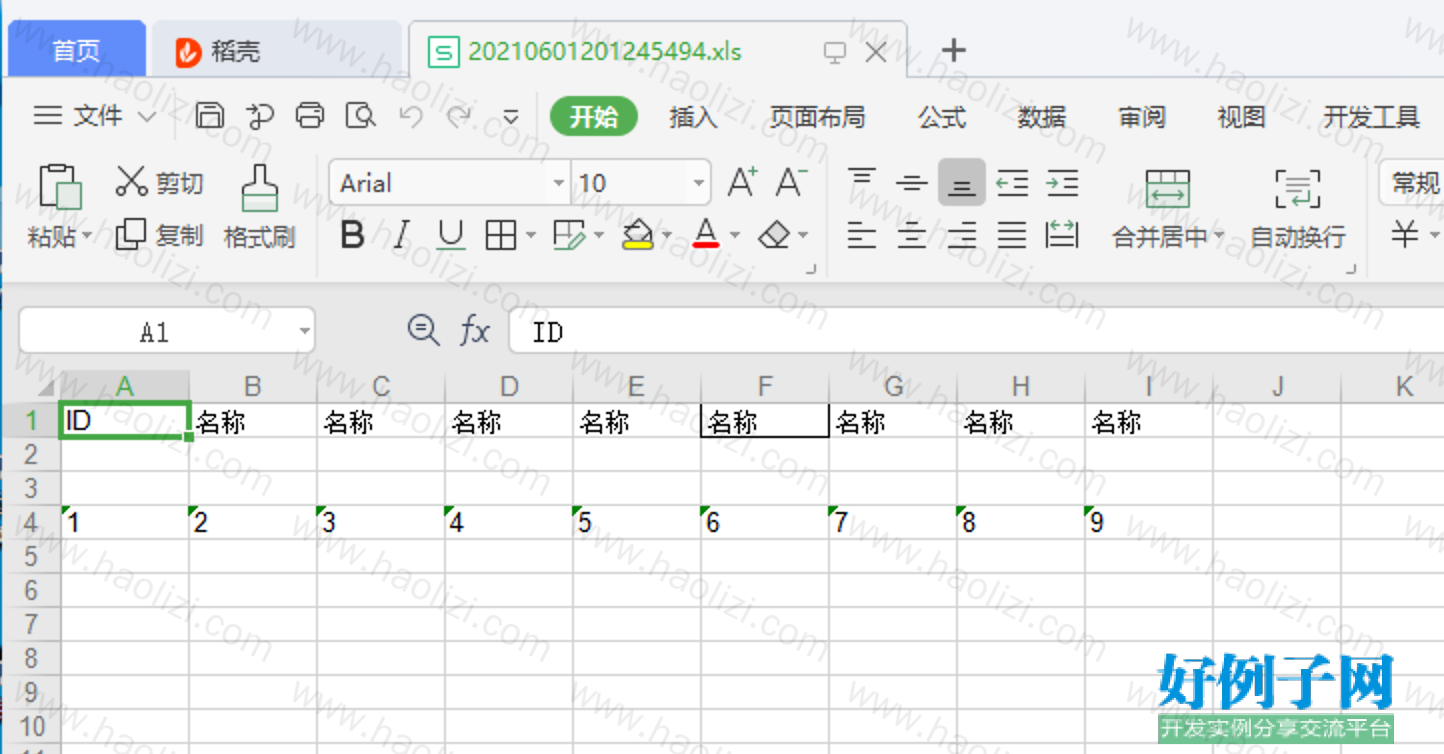Open the 稻壳 tab
Image resolution: width=1444 pixels, height=754 pixels.
(x=277, y=50)
